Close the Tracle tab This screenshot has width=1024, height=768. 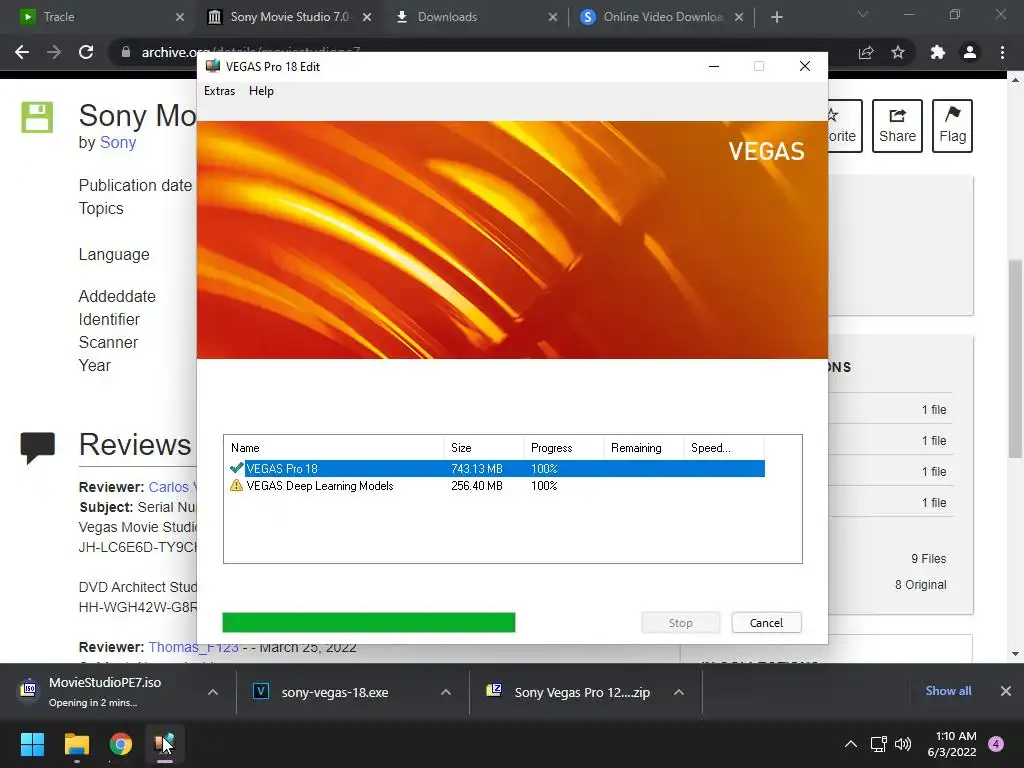coord(180,17)
